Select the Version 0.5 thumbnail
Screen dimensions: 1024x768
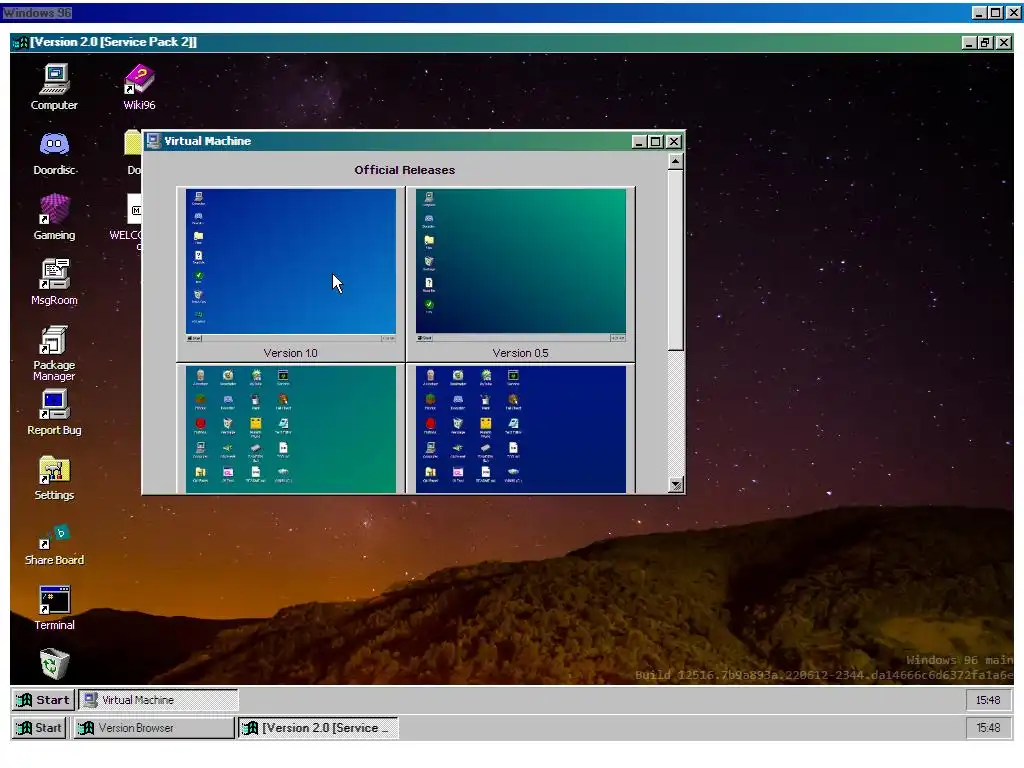point(520,265)
